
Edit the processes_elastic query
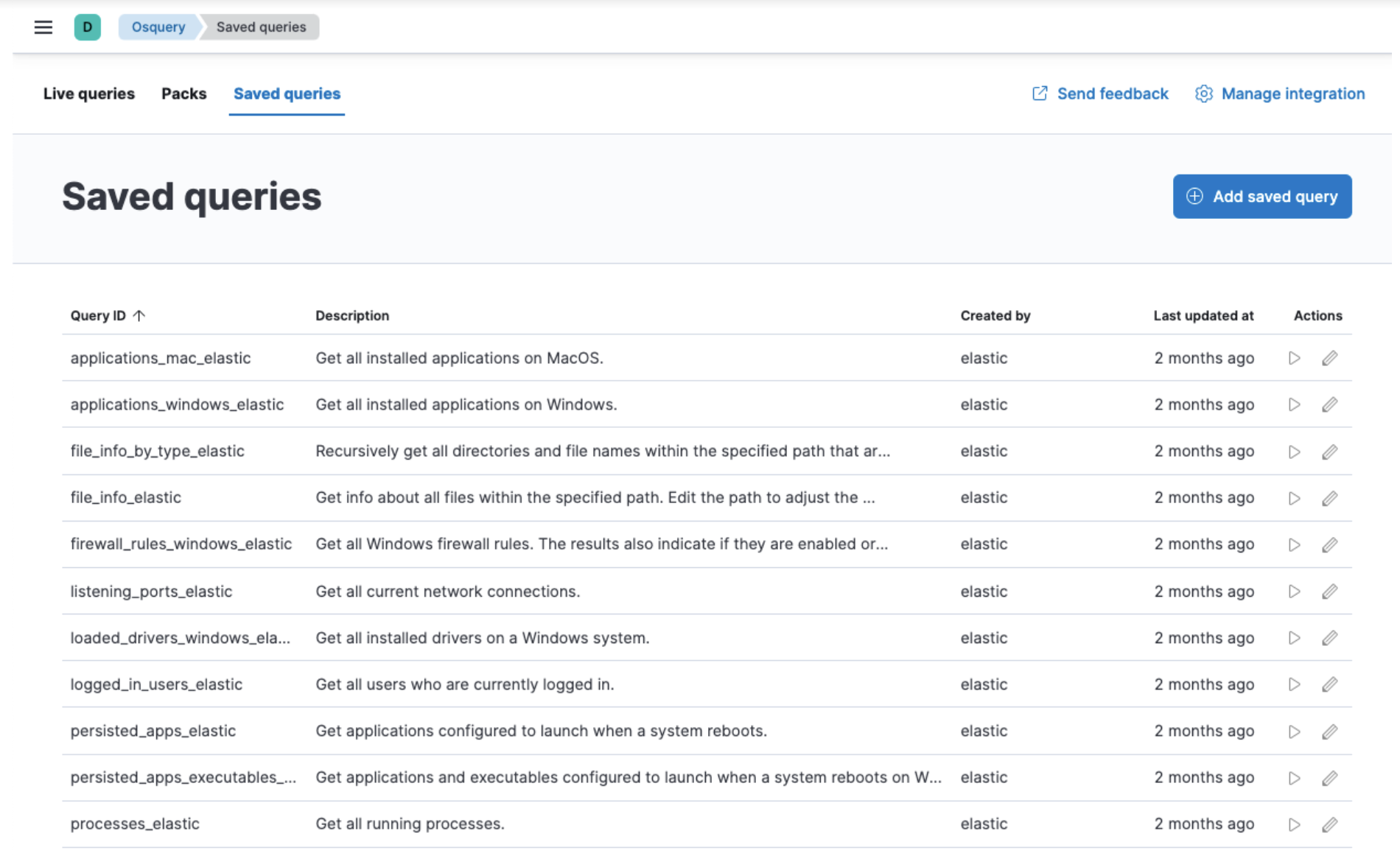click(x=1331, y=824)
